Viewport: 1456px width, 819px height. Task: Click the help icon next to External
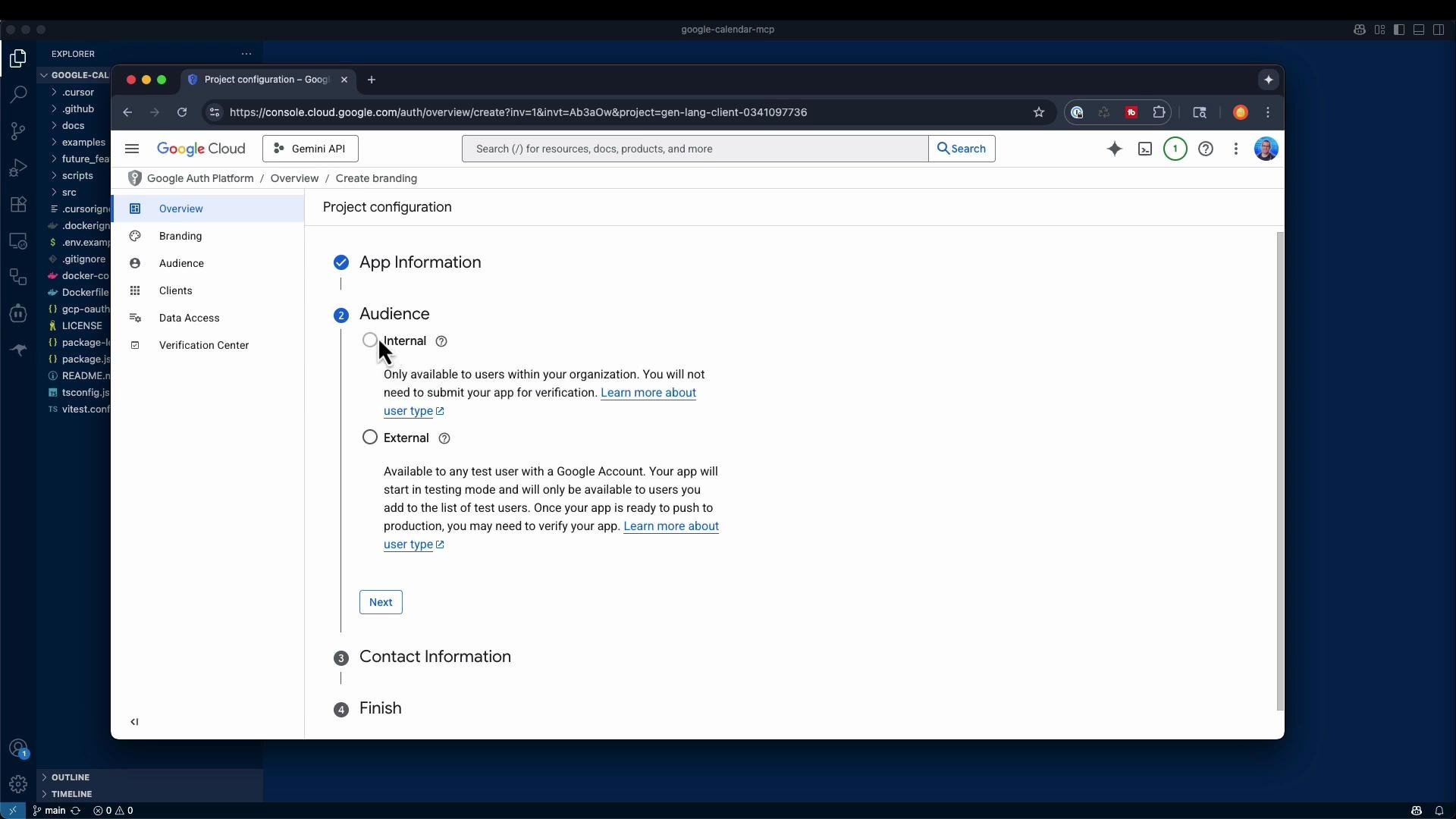pyautogui.click(x=444, y=438)
